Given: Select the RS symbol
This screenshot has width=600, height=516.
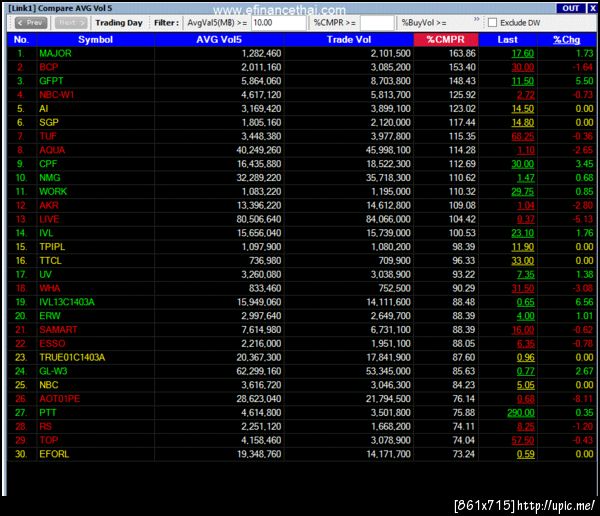Looking at the screenshot, I should point(46,426).
